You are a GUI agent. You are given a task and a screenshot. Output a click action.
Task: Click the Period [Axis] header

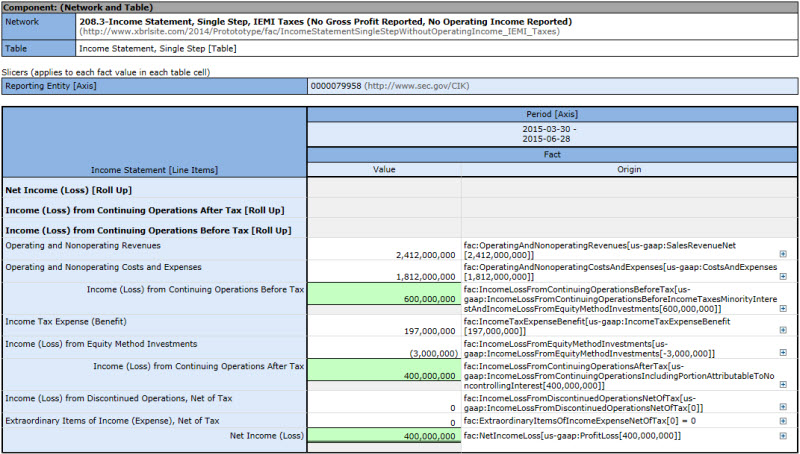pos(553,114)
